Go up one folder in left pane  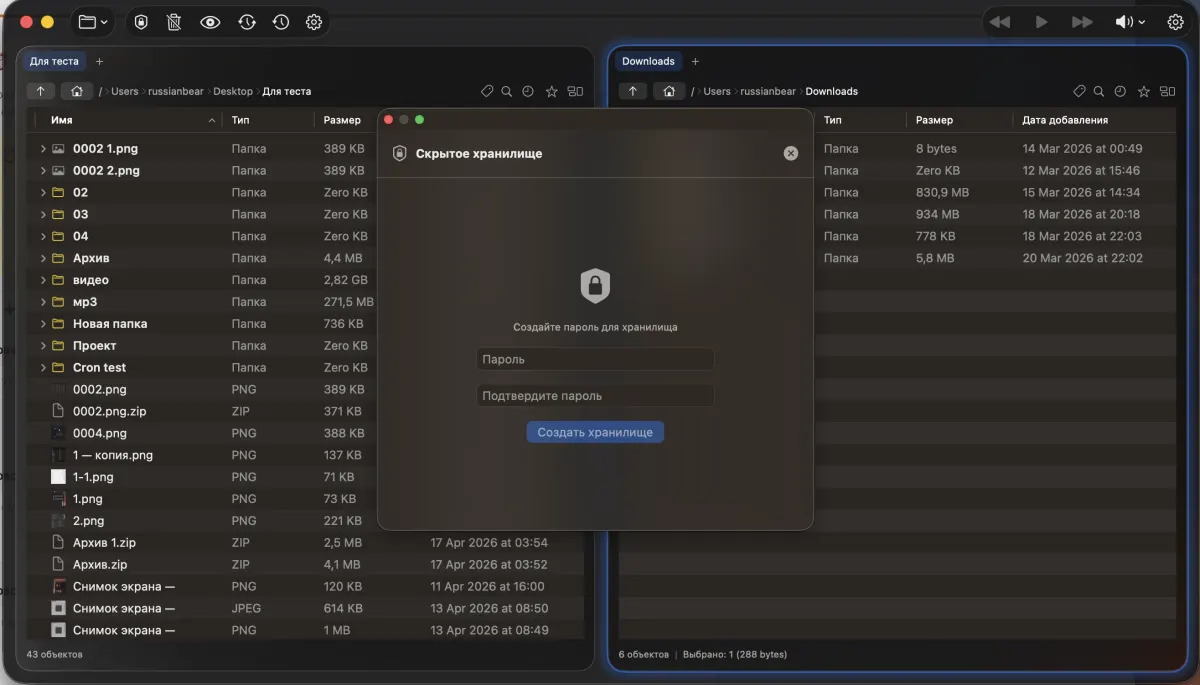click(40, 91)
